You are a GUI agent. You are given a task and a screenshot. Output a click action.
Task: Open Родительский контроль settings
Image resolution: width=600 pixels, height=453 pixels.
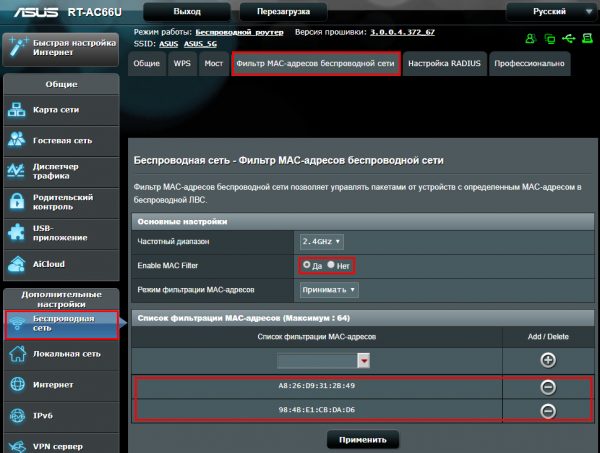[x=63, y=202]
